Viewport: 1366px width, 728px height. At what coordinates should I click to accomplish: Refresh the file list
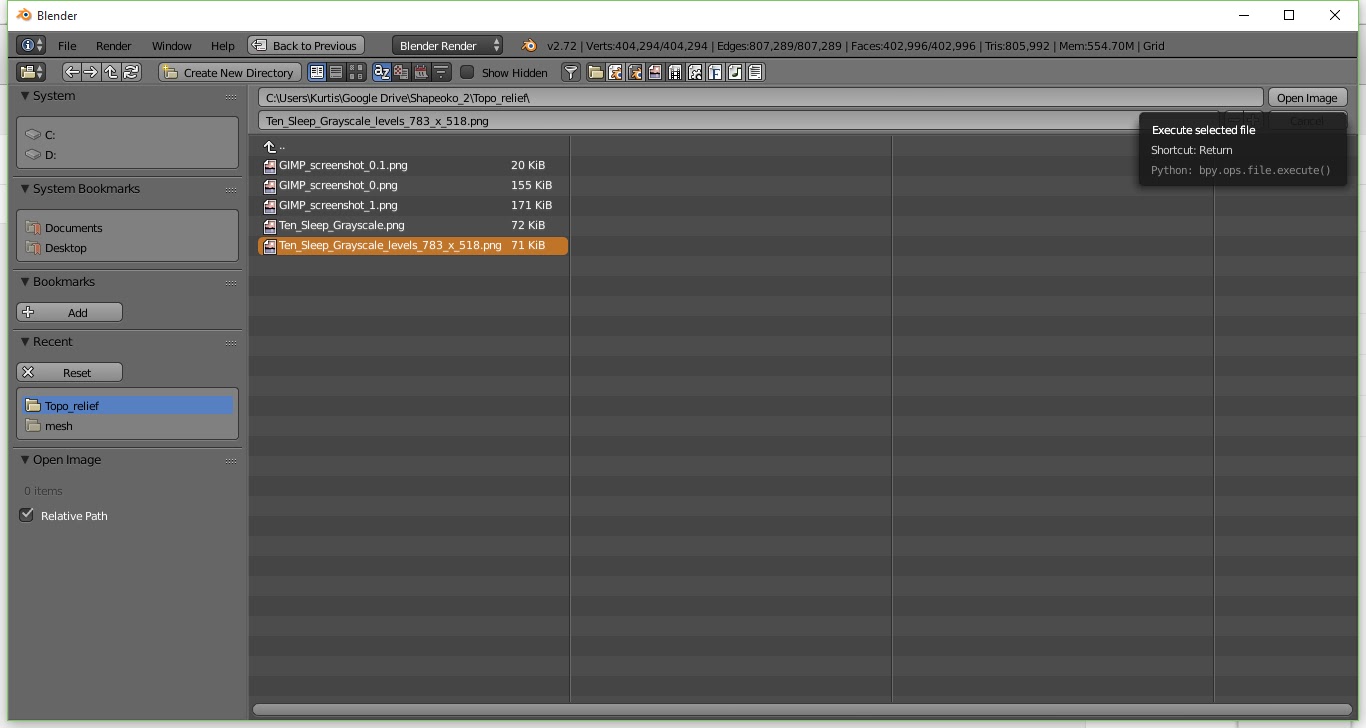(131, 72)
